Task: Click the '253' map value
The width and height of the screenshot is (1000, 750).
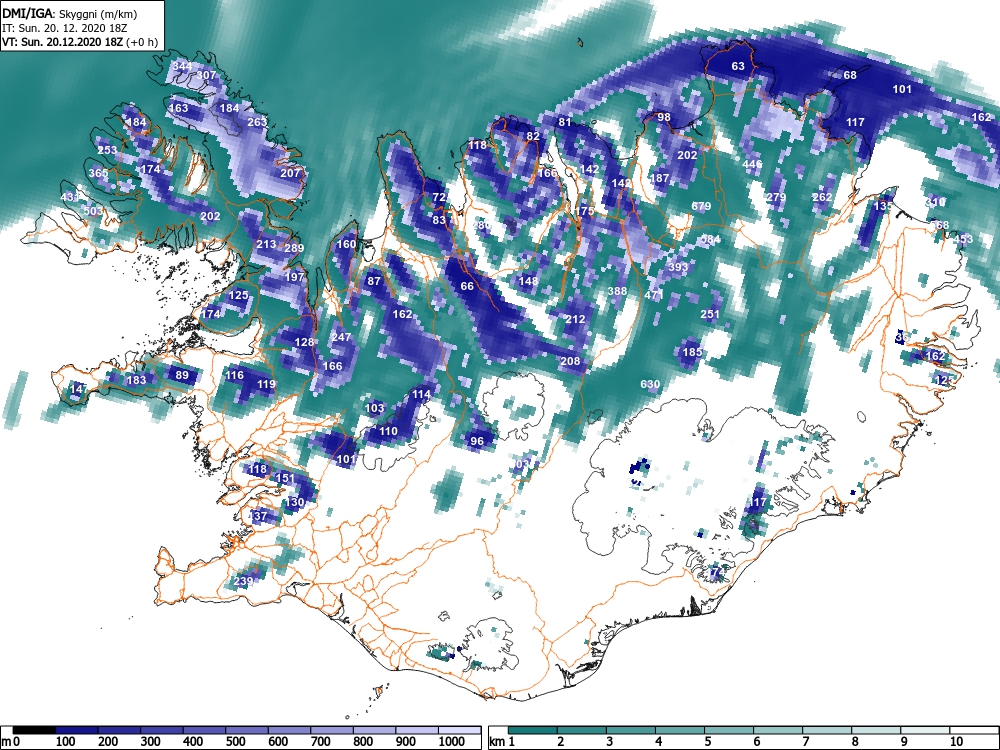Action: click(x=107, y=150)
